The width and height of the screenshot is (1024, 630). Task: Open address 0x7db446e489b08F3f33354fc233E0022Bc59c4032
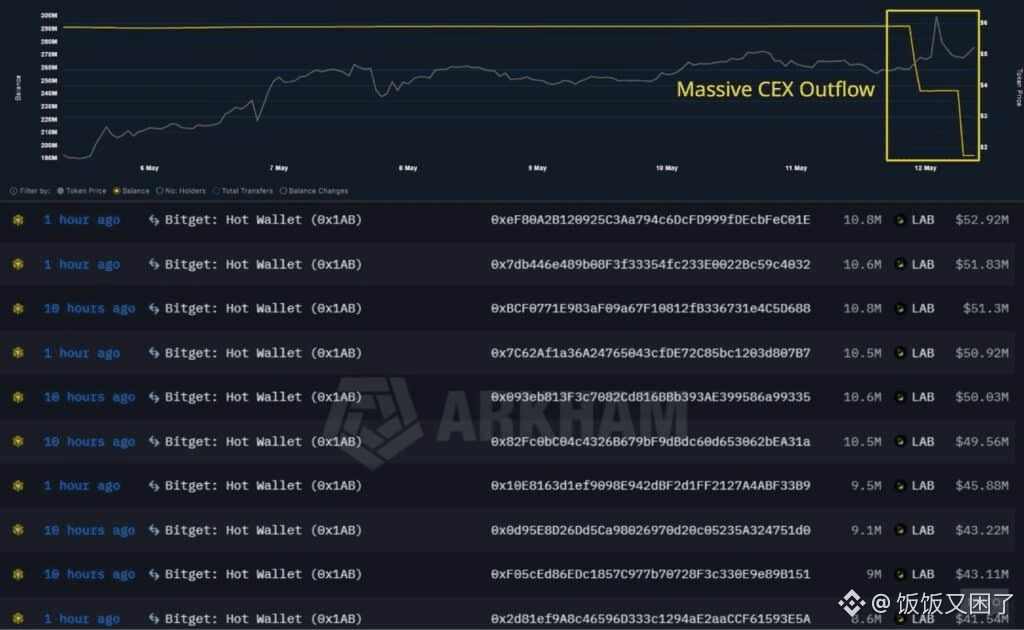click(x=650, y=264)
